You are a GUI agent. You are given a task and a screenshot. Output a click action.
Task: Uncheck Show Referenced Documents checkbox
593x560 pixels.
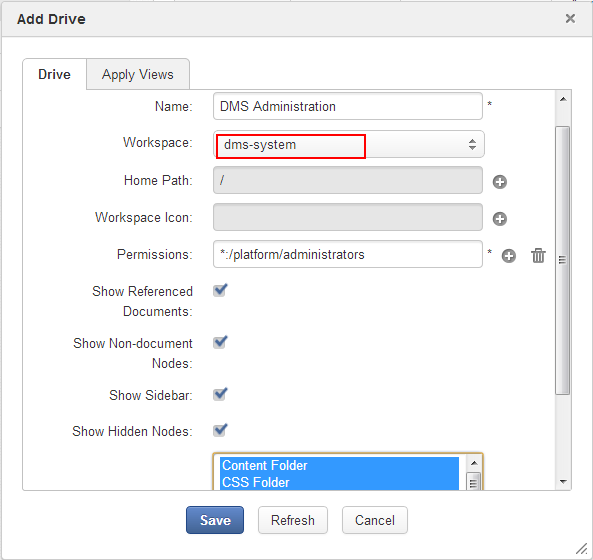point(220,290)
